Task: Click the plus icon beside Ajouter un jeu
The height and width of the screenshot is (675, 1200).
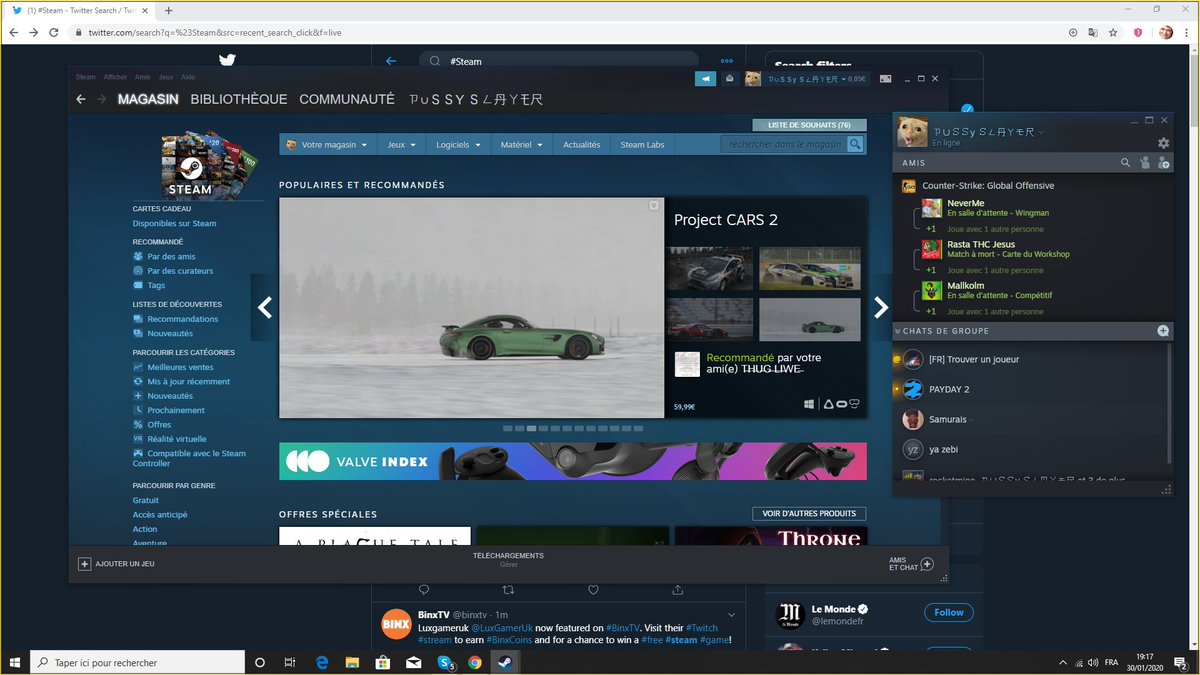Action: coord(85,564)
